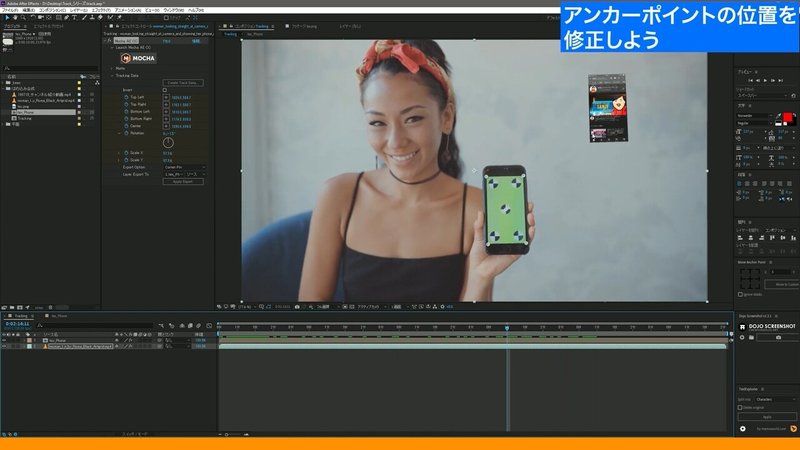Click the current timecode 0:02:14:11
Image resolution: width=800 pixels, height=450 pixels.
point(17,324)
